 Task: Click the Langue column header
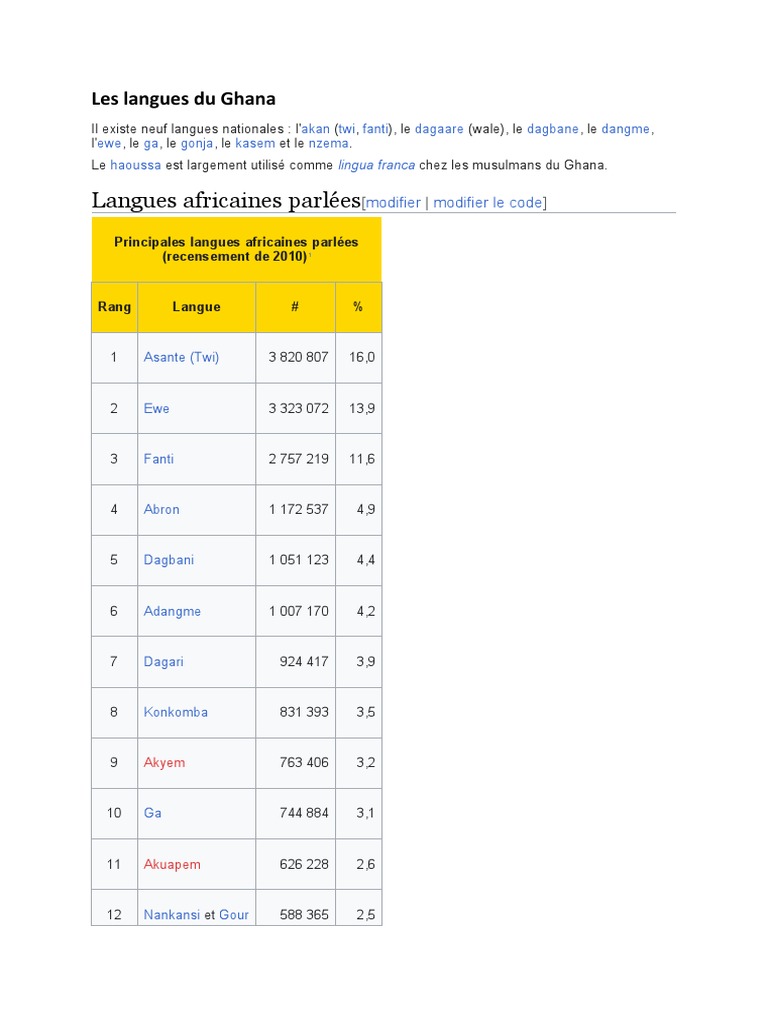(197, 307)
